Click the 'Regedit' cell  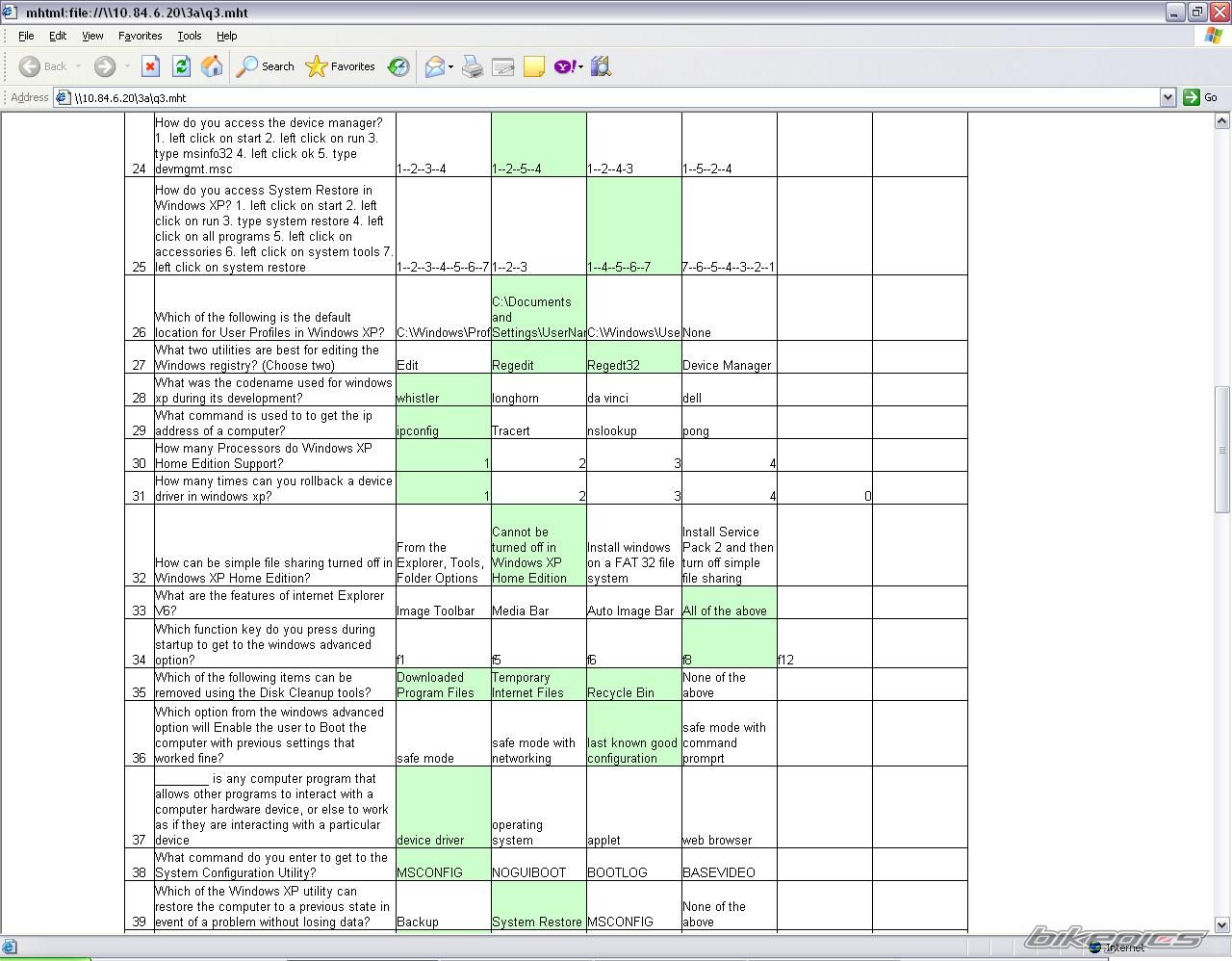coord(538,357)
